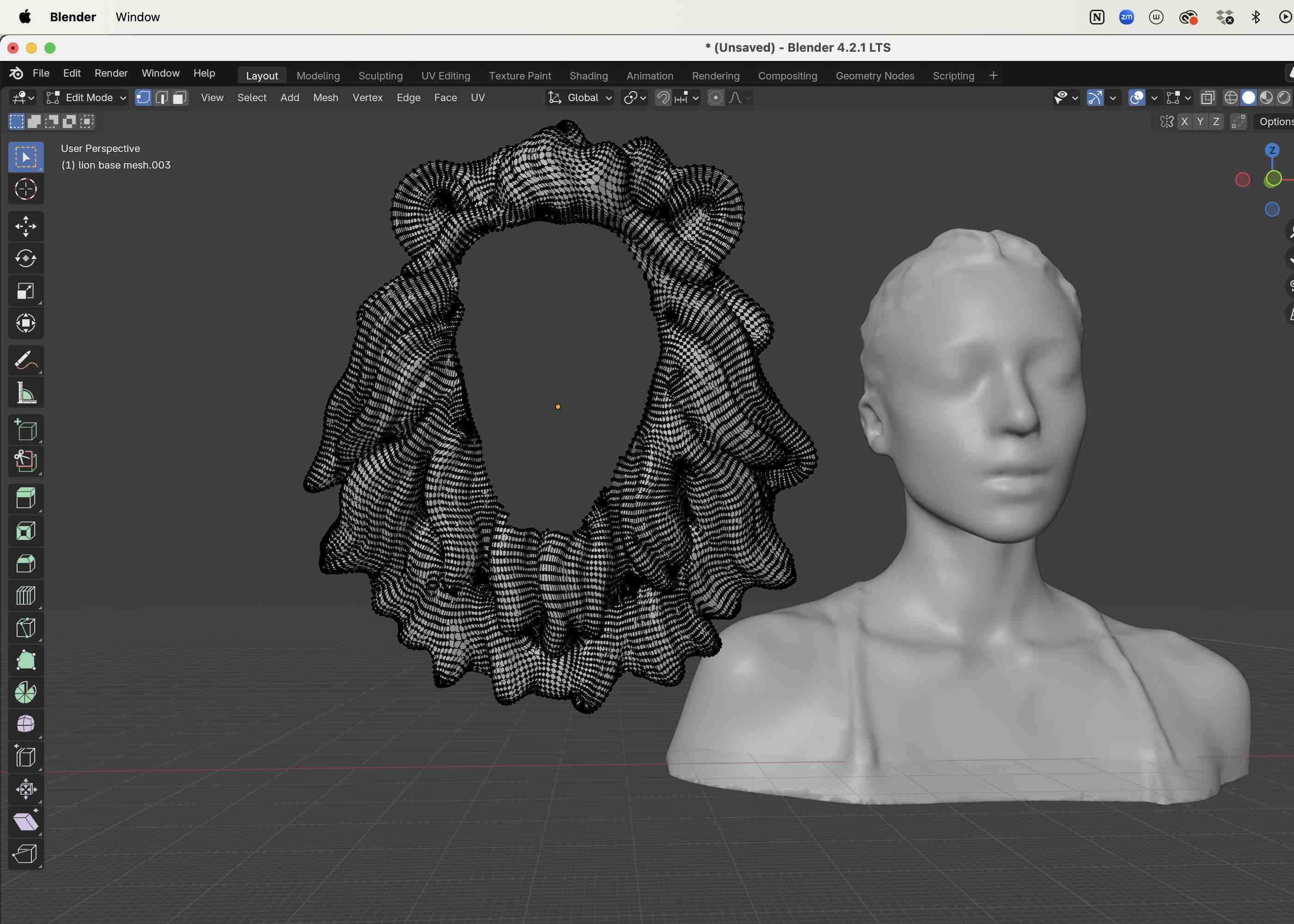
Task: Activate the Poly Build tool
Action: [25, 661]
